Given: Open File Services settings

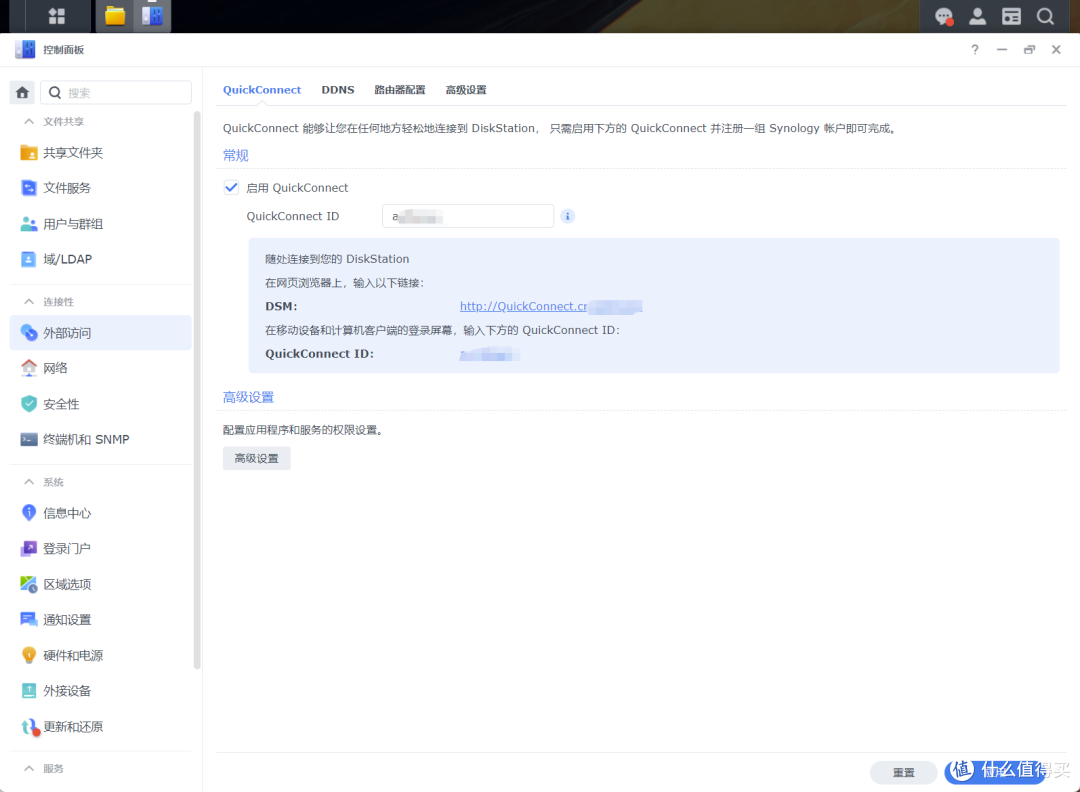Looking at the screenshot, I should pyautogui.click(x=101, y=188).
